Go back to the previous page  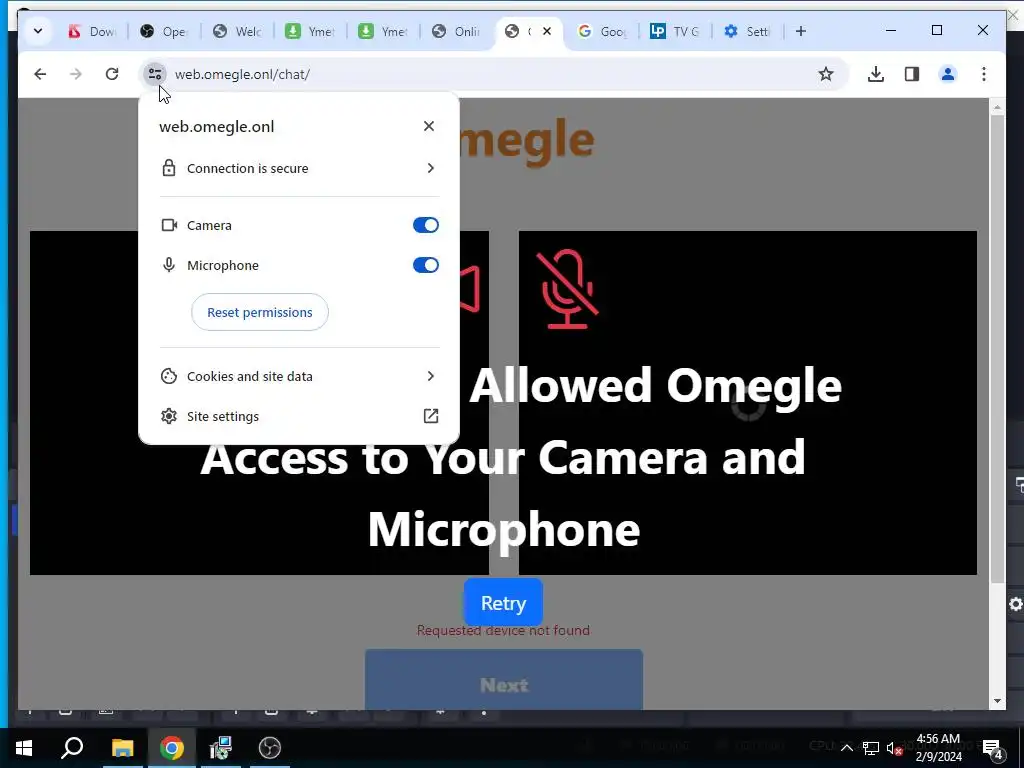tap(40, 74)
